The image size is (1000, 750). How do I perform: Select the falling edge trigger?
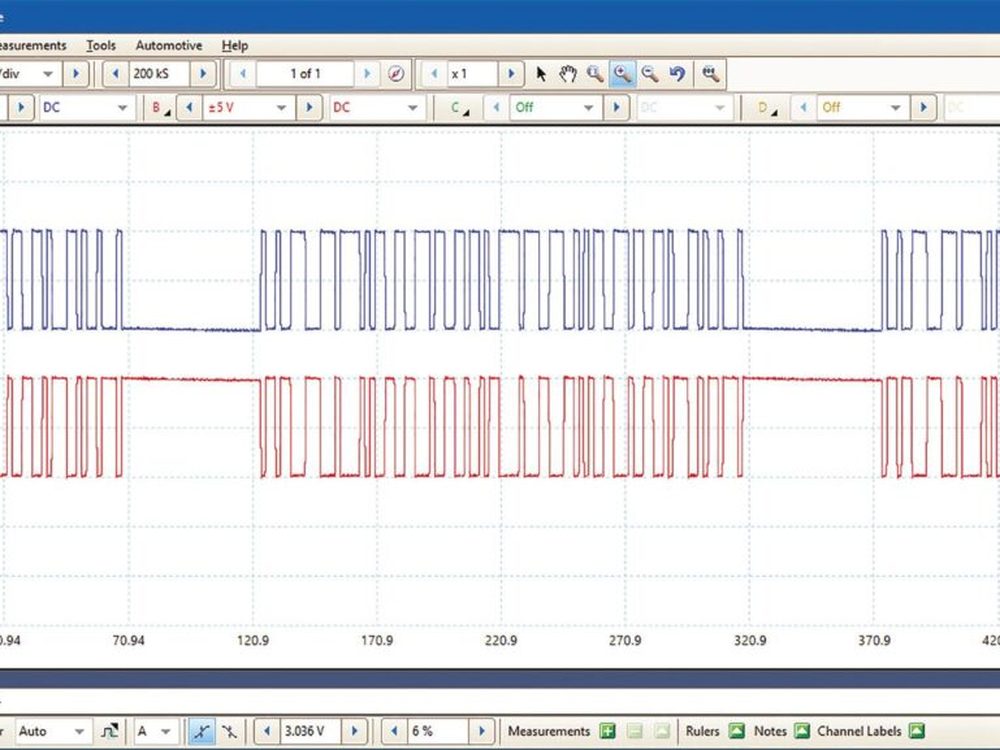tap(229, 731)
